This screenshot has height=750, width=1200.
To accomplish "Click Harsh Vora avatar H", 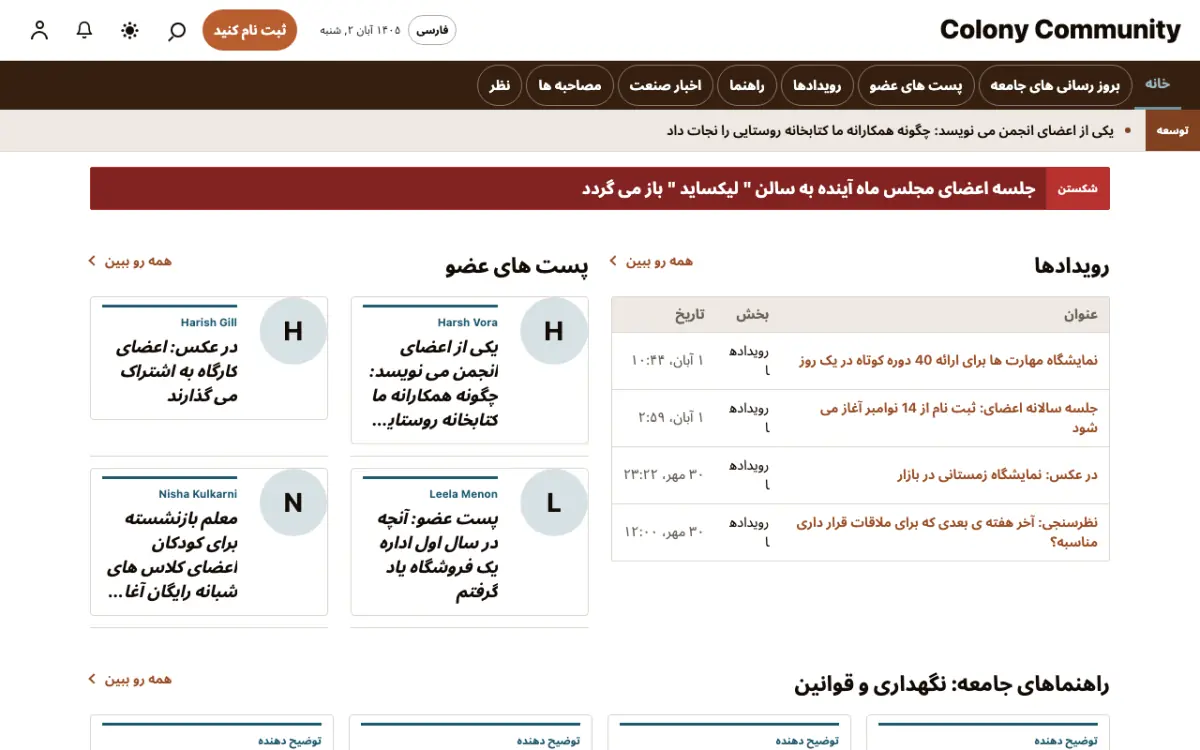I will [554, 332].
